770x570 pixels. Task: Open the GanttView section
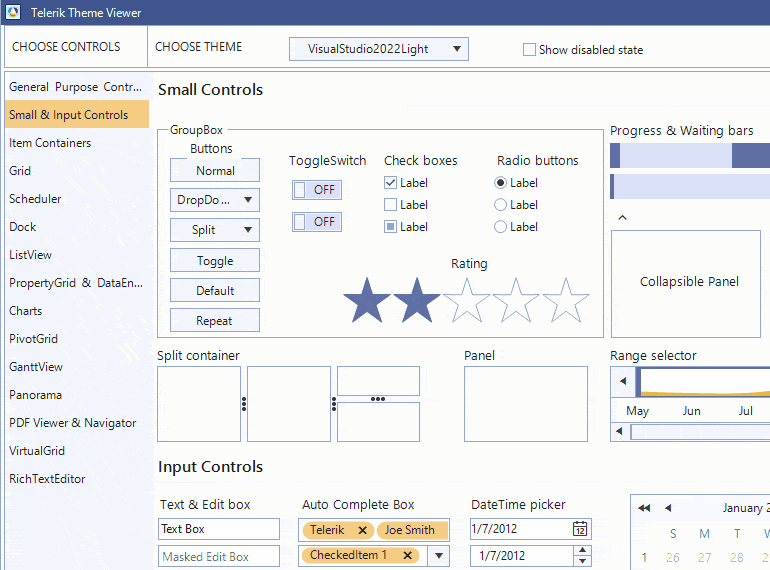tap(77, 367)
